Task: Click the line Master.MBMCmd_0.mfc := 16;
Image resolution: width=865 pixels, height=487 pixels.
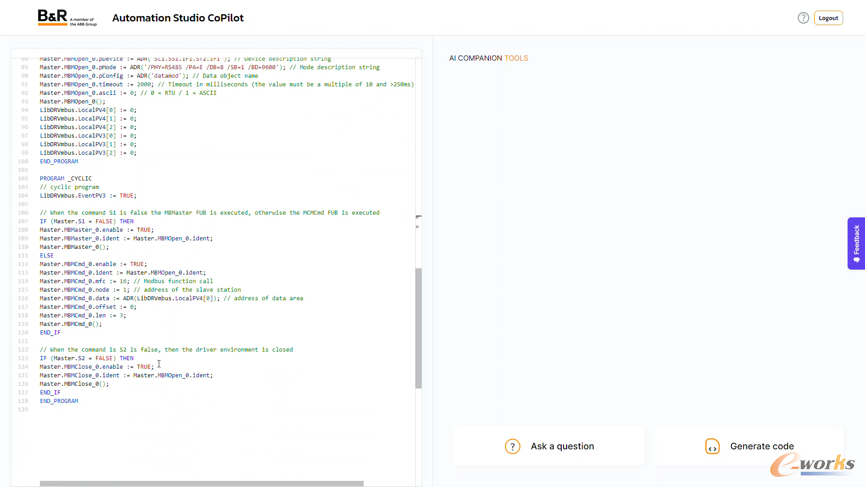Action: click(x=126, y=281)
